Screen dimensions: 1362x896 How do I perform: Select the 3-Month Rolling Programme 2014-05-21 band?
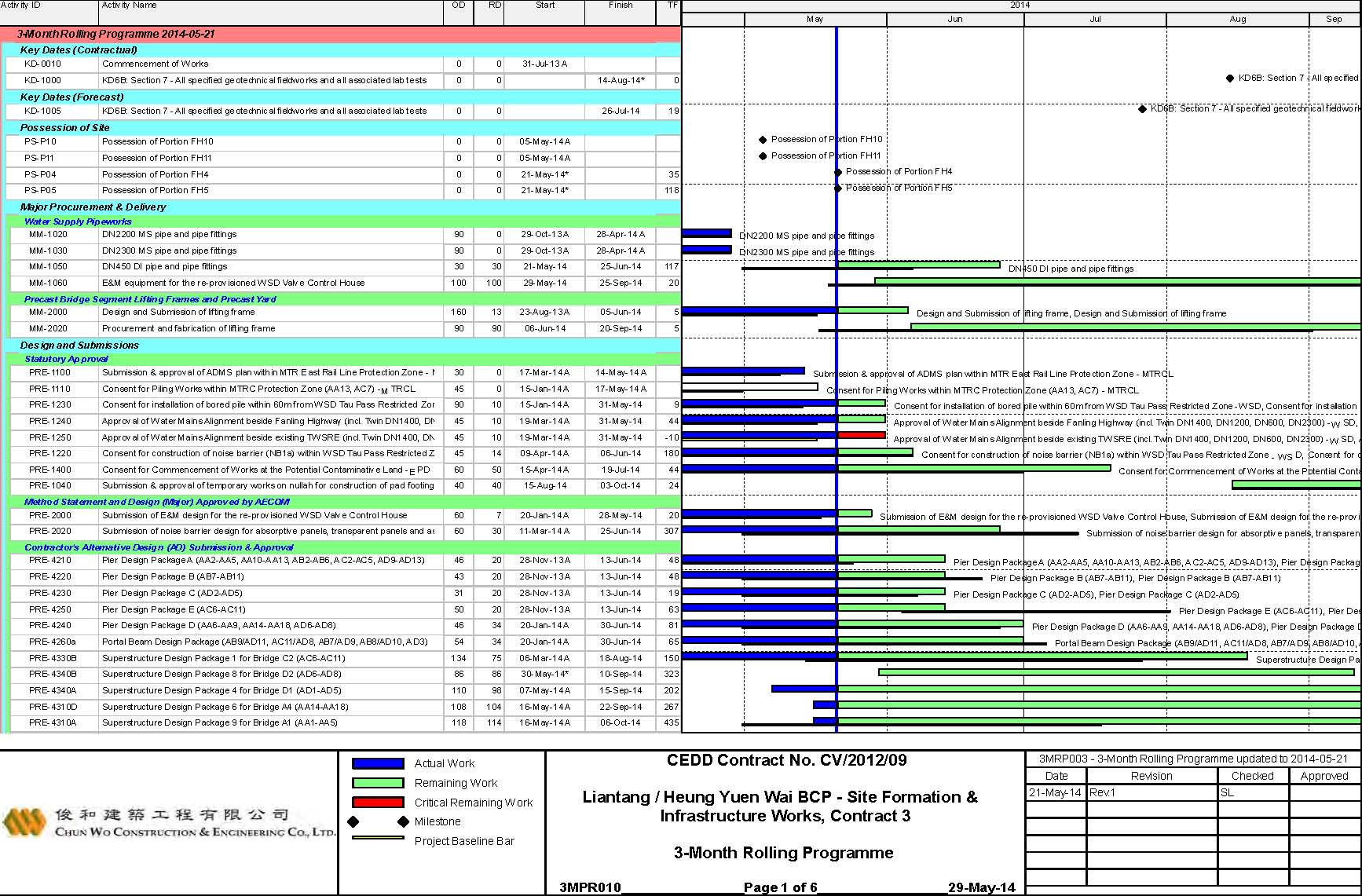[x=341, y=34]
